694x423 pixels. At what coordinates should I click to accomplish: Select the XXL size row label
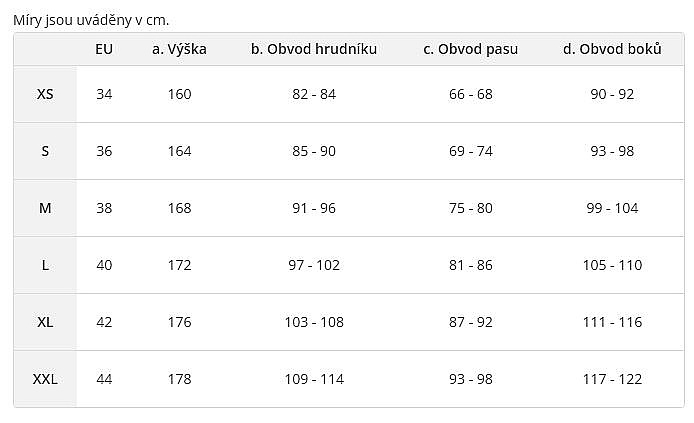coord(45,379)
